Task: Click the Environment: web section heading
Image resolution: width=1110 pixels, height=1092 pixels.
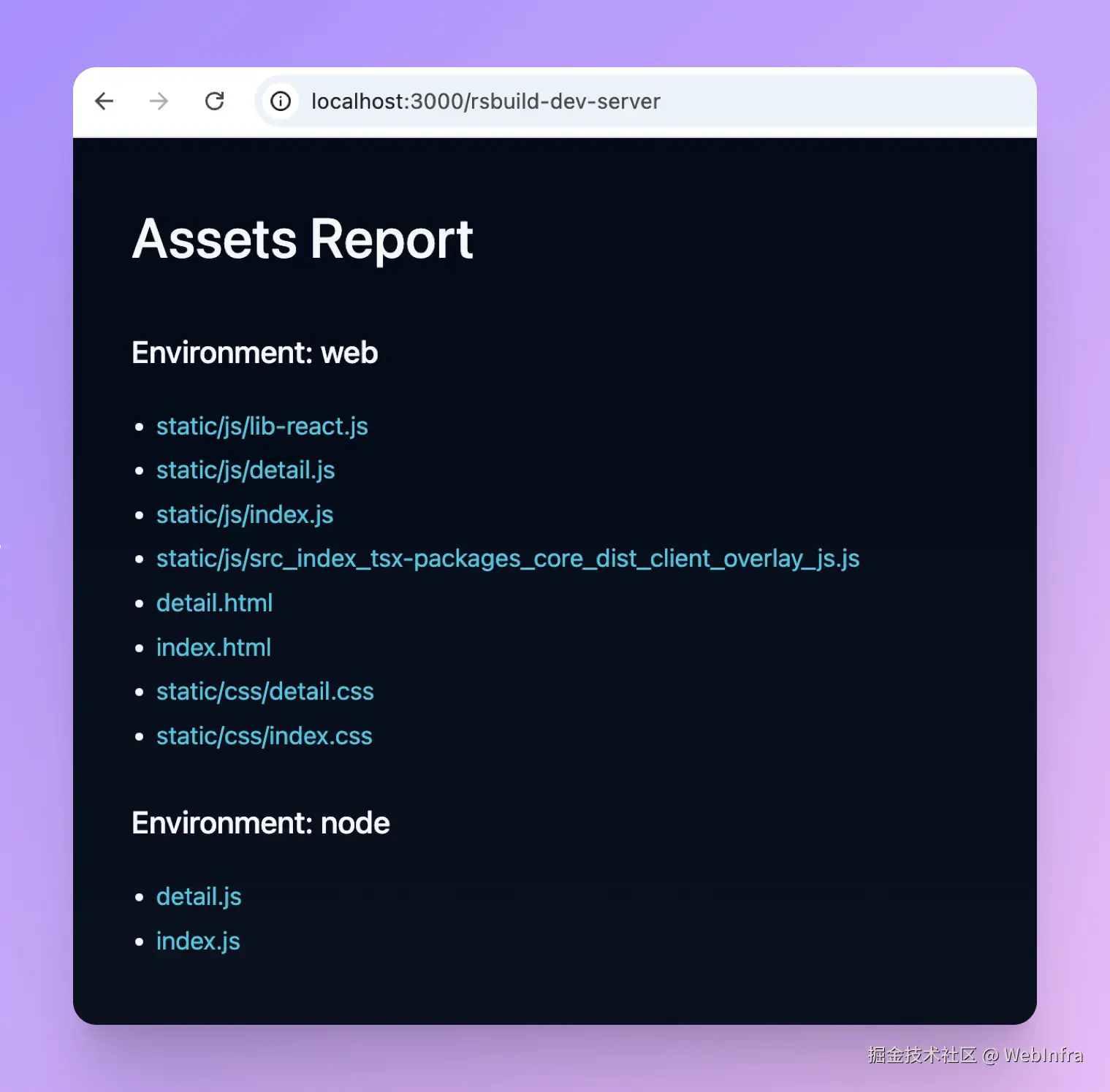Action: click(x=254, y=353)
